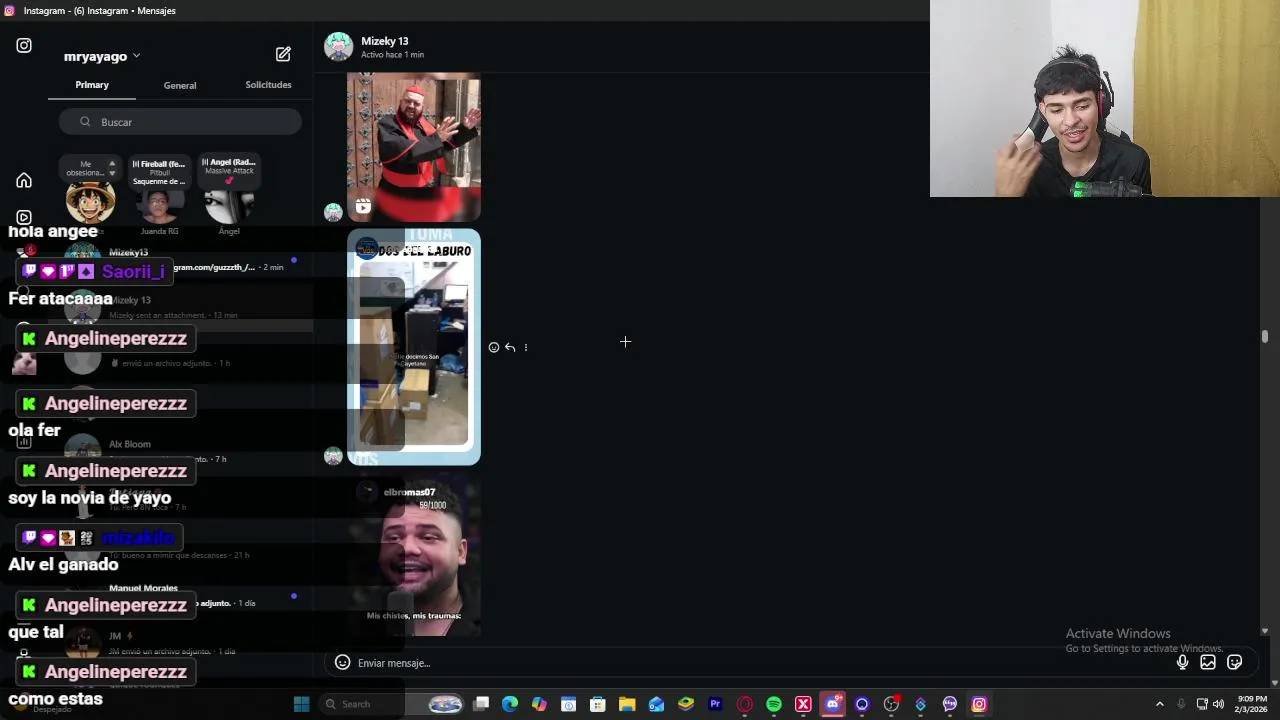Launch Microsoft Edge from taskbar
The image size is (1280, 720).
click(510, 704)
